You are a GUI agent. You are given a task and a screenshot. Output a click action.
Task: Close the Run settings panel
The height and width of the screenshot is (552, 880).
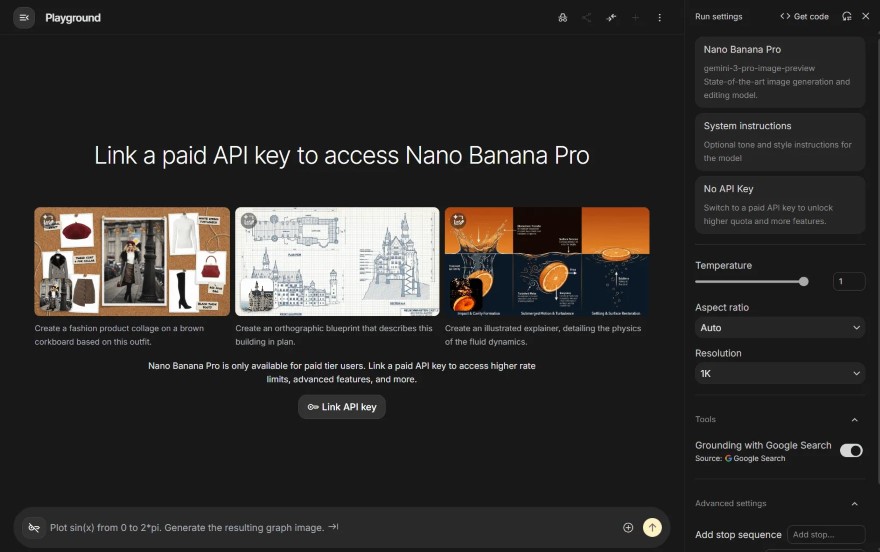coord(865,17)
